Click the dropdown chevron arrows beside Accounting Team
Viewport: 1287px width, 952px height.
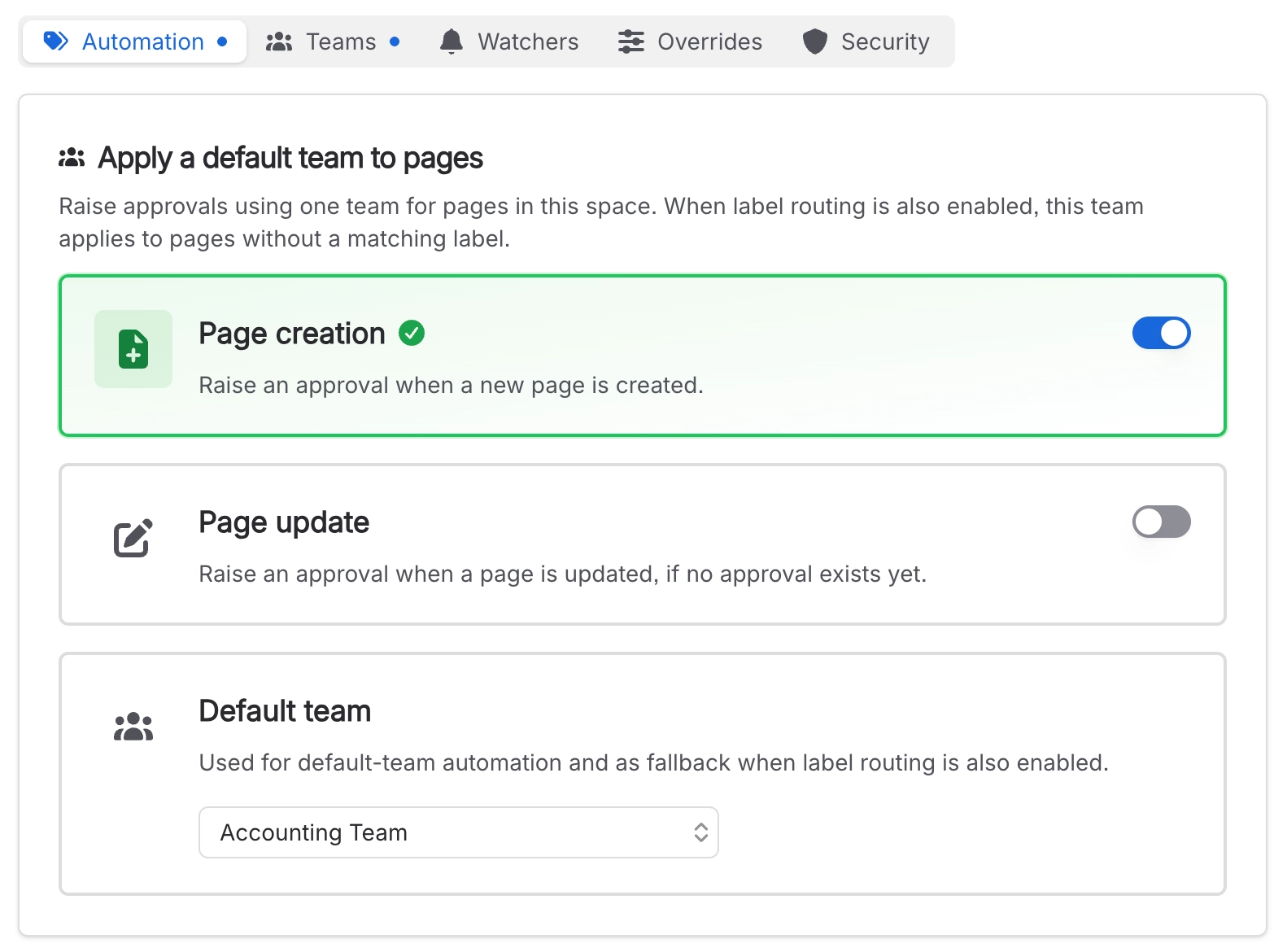click(x=701, y=832)
